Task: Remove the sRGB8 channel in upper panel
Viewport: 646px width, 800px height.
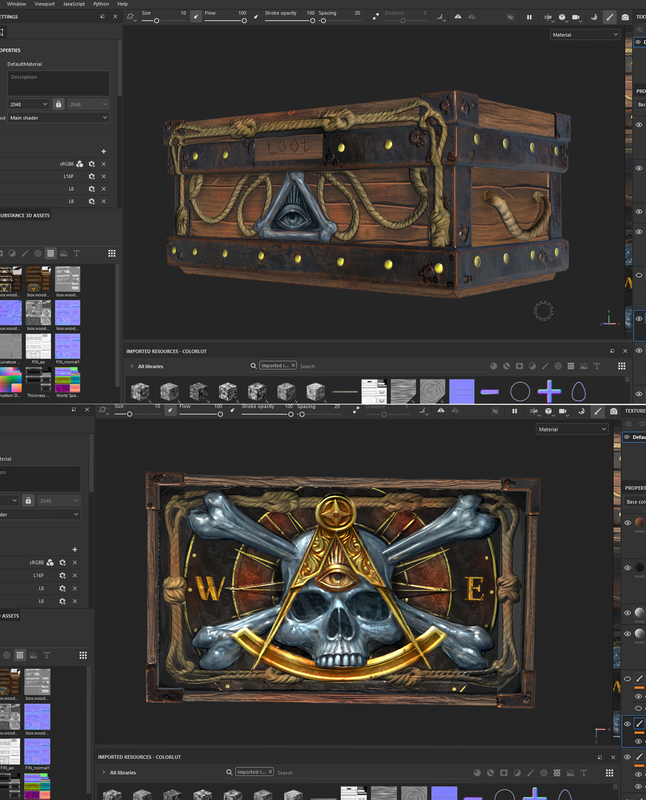Action: [x=104, y=164]
